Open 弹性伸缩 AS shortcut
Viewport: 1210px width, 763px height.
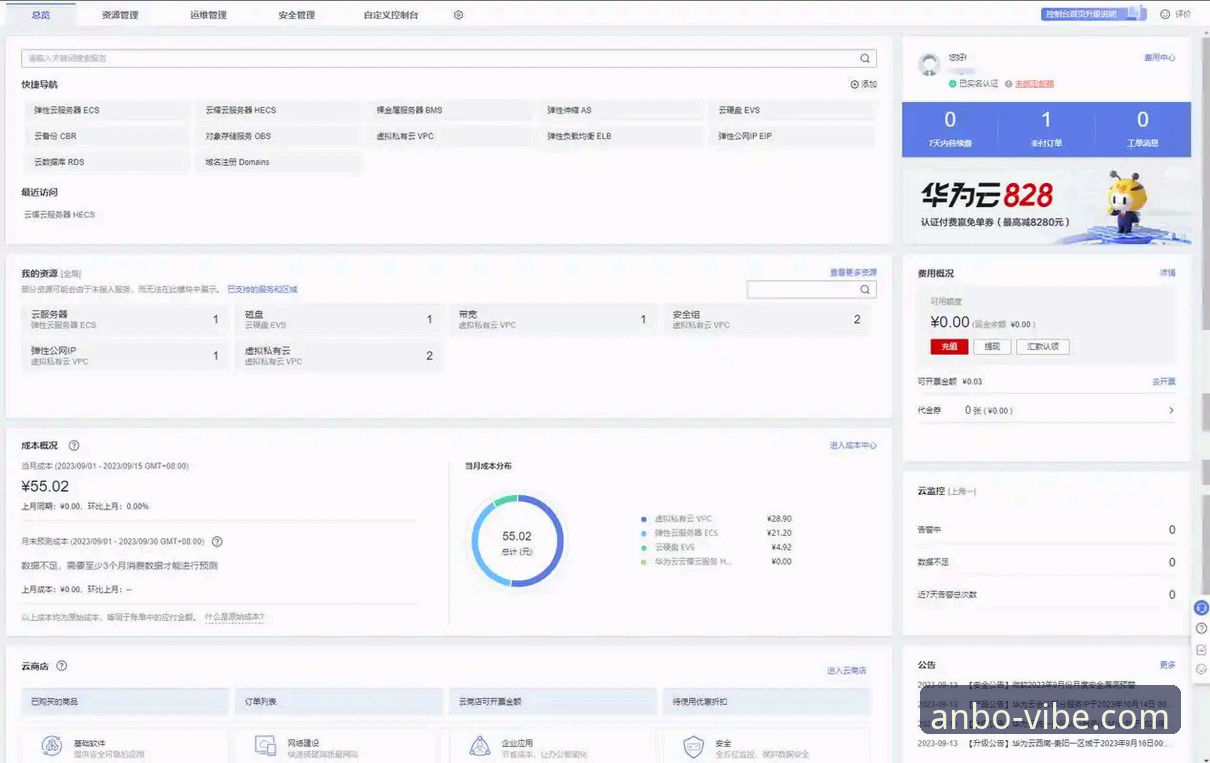pyautogui.click(x=619, y=110)
